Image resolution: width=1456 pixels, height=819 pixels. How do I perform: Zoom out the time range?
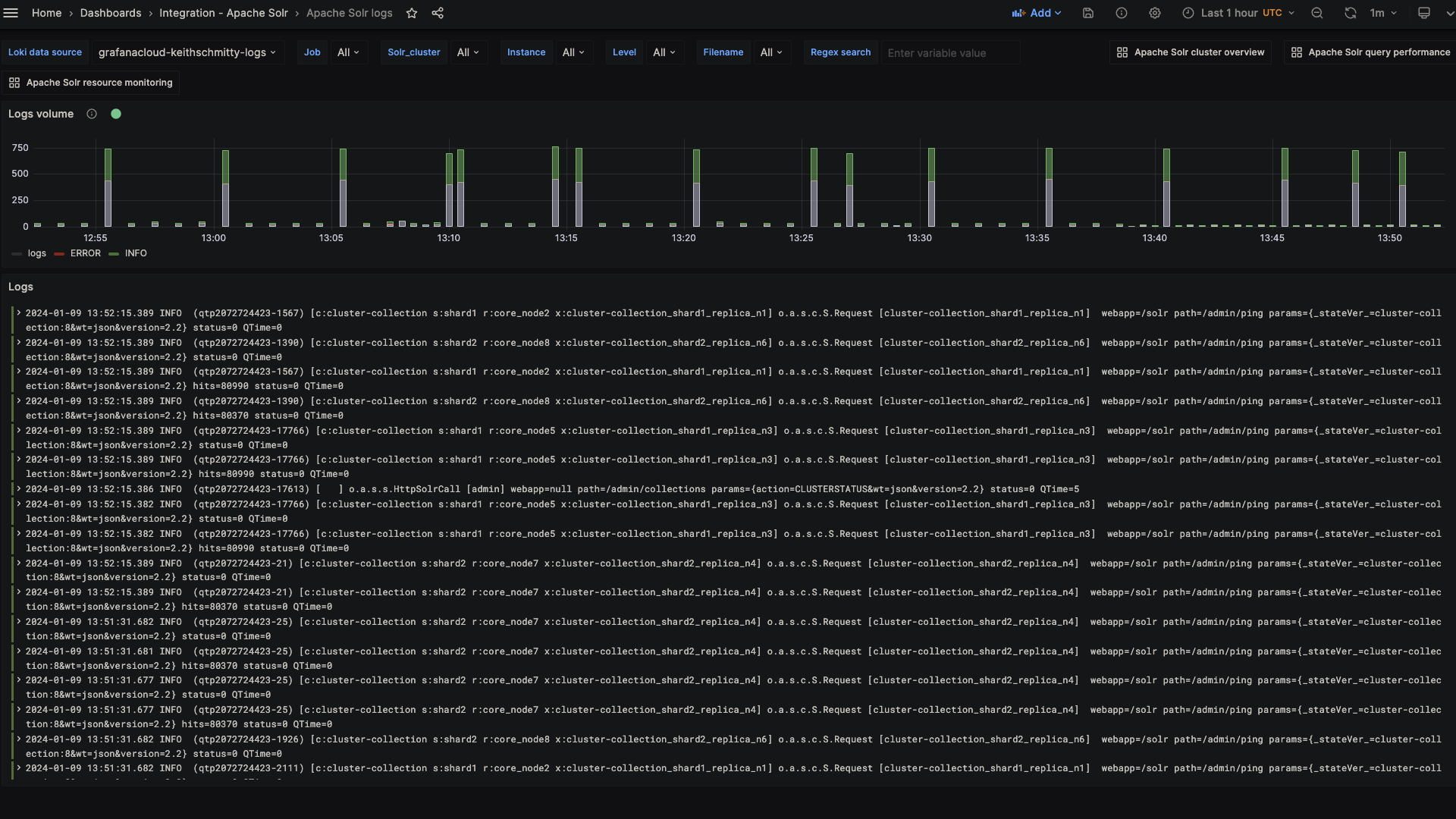click(x=1317, y=13)
